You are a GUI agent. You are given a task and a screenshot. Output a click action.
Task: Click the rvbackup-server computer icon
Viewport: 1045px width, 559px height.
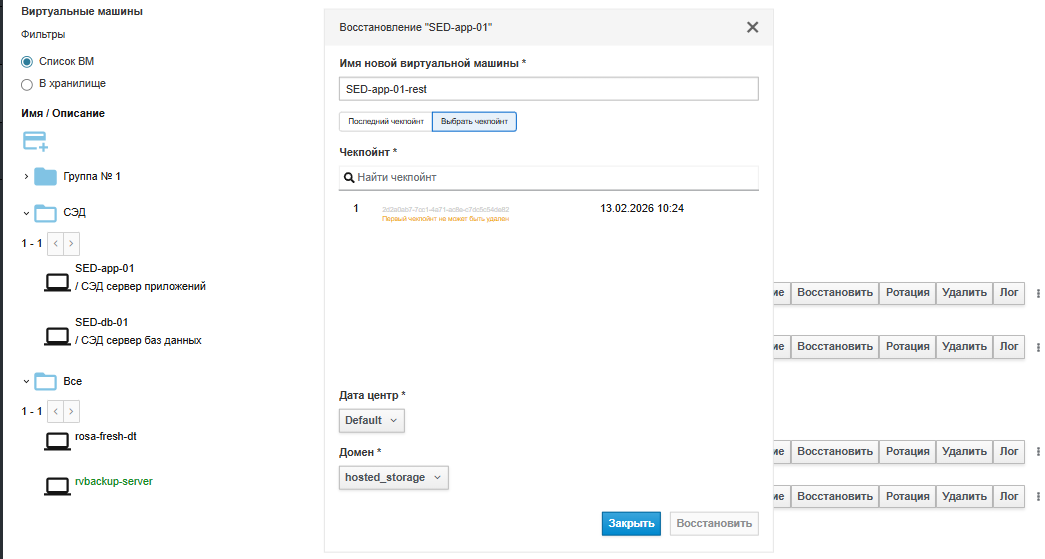[58, 485]
